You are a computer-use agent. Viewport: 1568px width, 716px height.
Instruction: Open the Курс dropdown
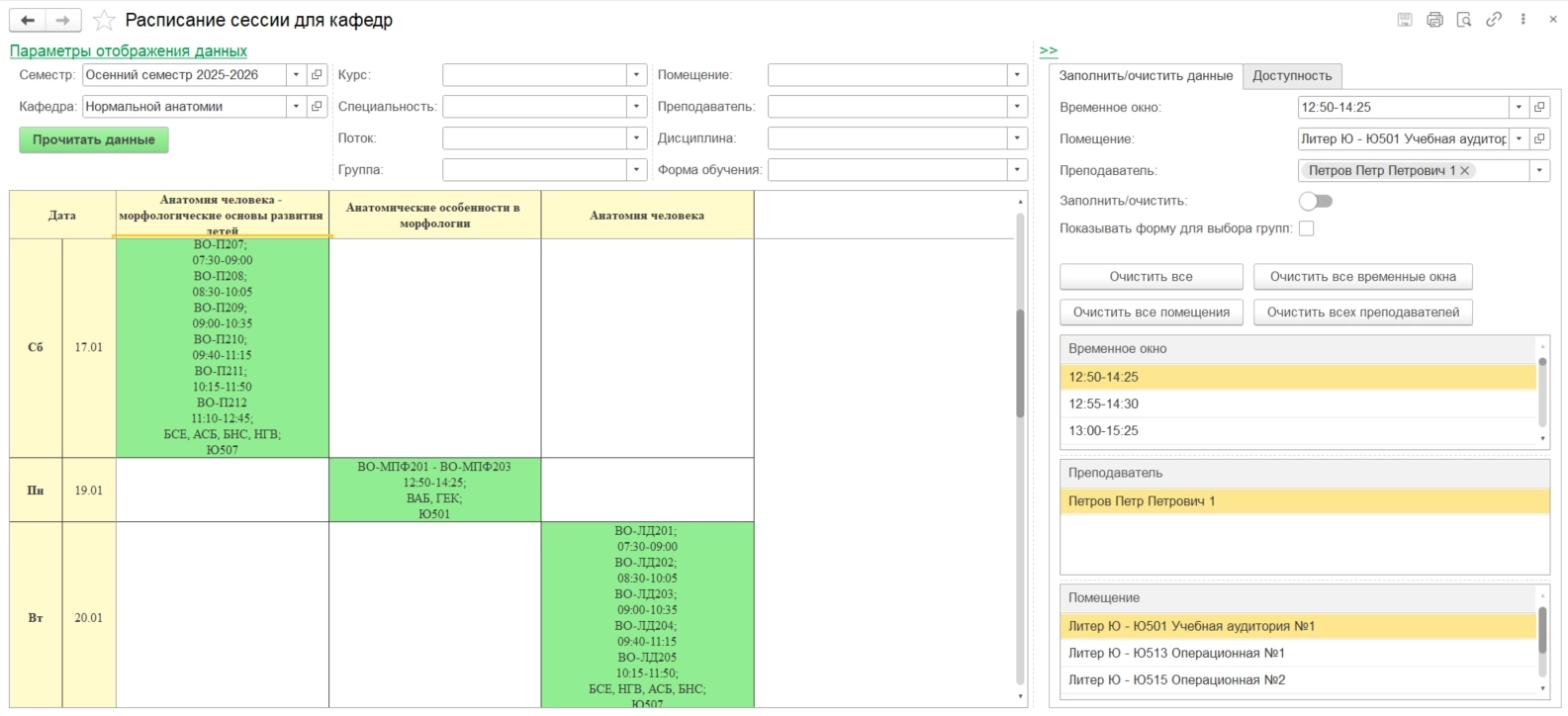tap(637, 75)
